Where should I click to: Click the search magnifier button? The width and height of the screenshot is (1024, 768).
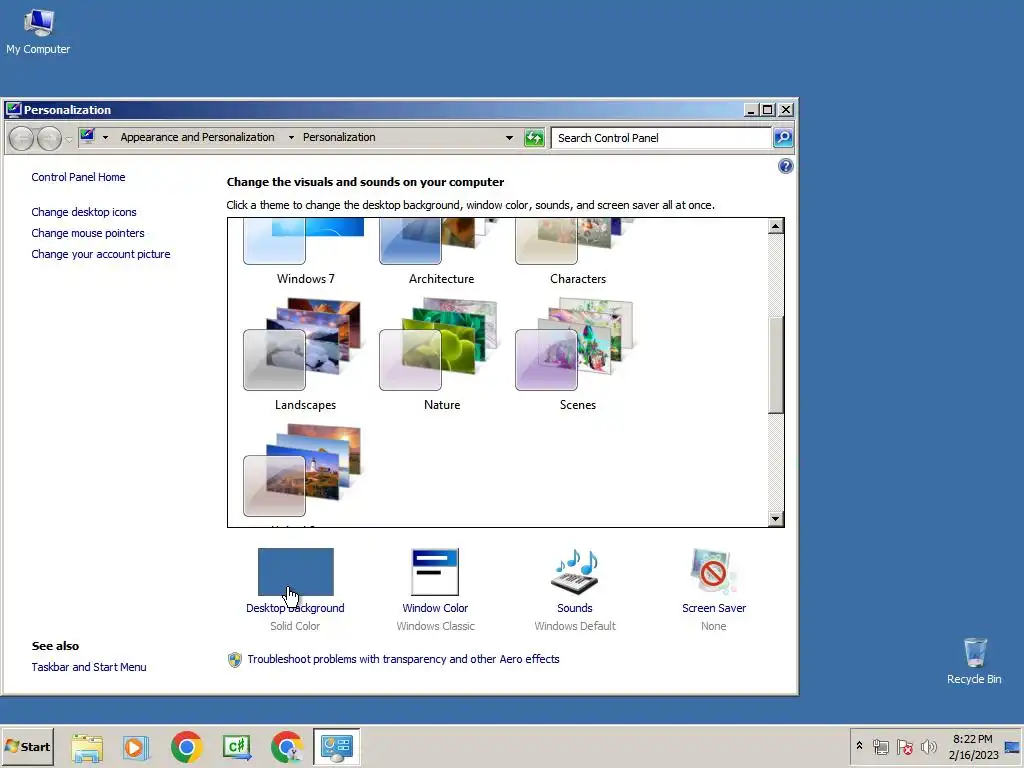point(782,138)
